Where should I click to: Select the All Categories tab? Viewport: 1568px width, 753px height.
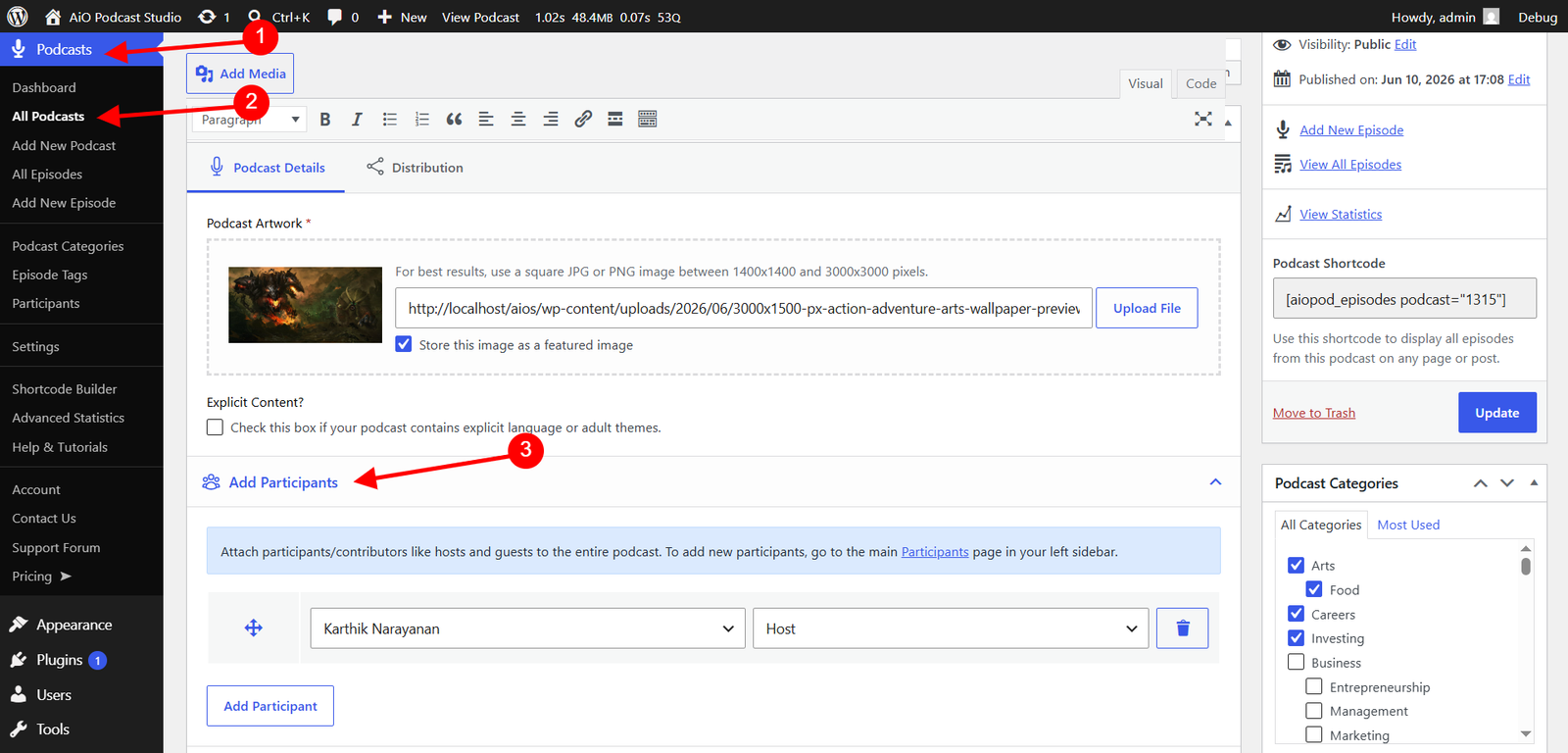(x=1321, y=525)
